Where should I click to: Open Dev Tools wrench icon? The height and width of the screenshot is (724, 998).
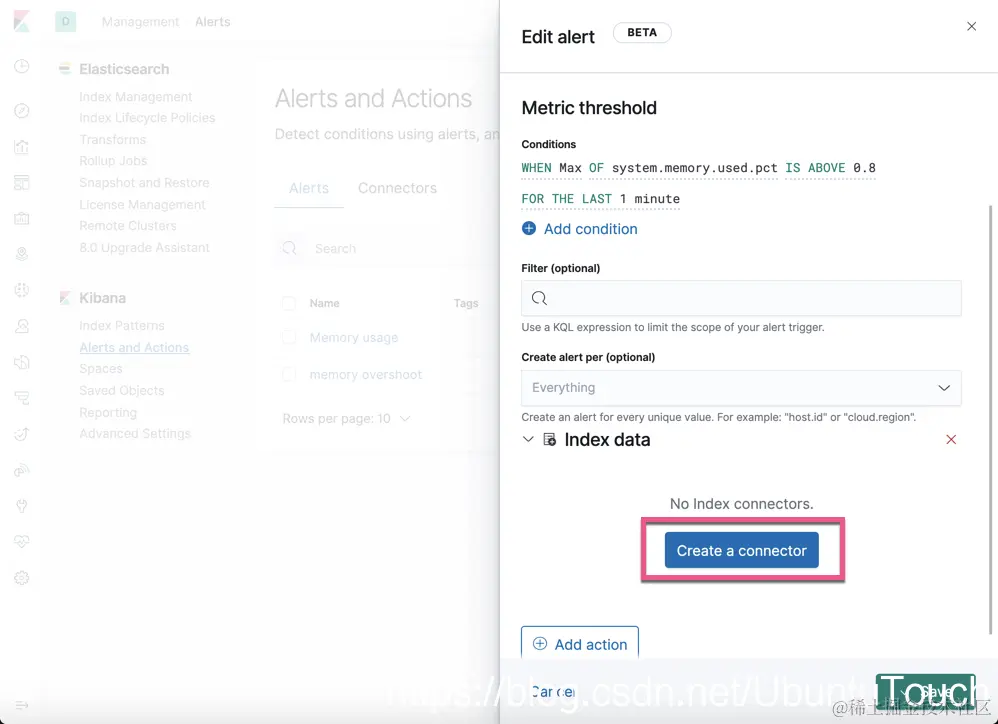pos(22,506)
